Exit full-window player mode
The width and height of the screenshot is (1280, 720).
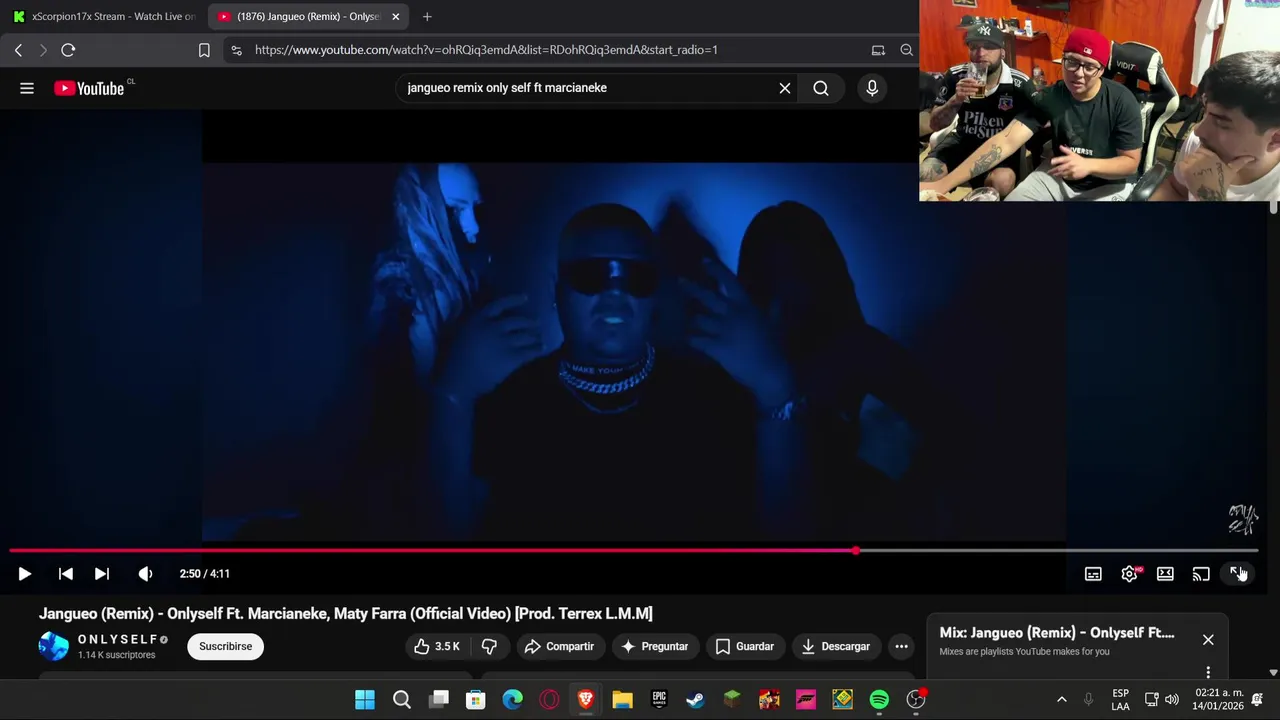coord(1237,574)
